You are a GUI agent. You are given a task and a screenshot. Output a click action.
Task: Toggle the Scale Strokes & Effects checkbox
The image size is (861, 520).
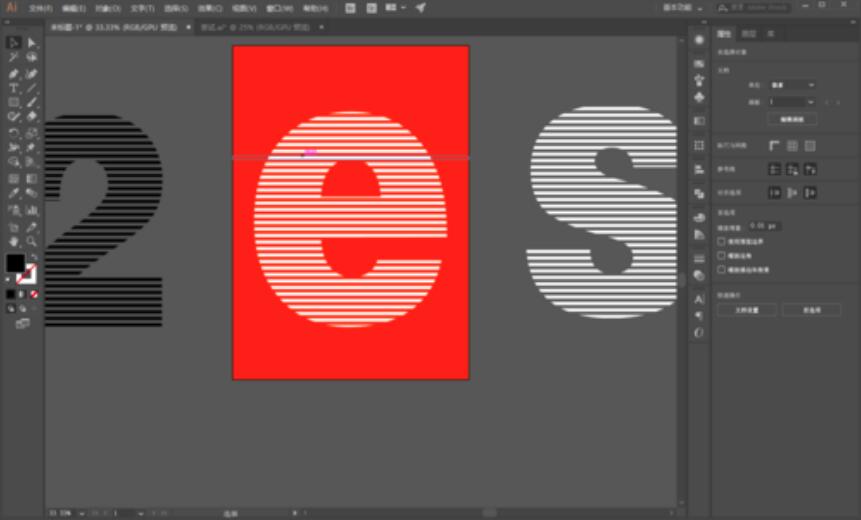[722, 270]
